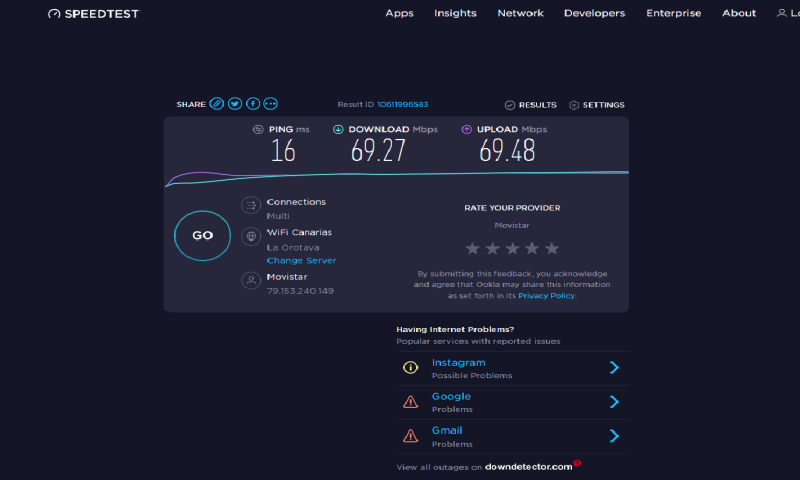Click the Ping icon

[x=258, y=130]
